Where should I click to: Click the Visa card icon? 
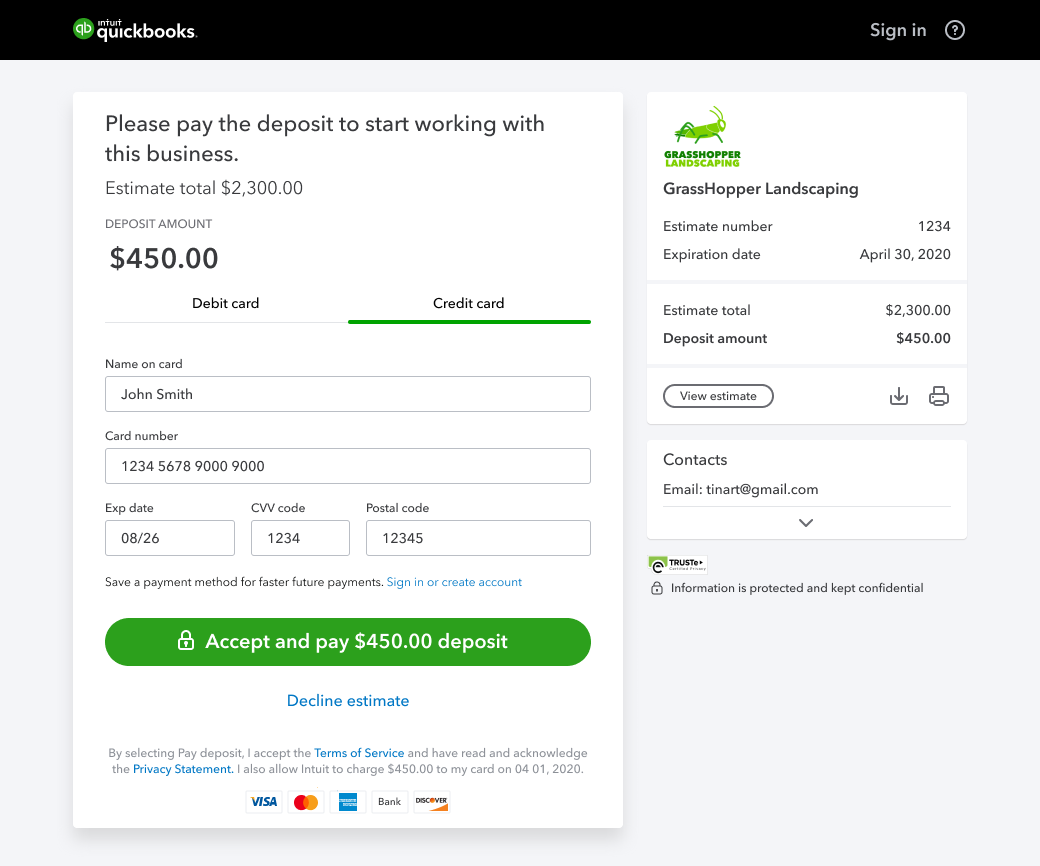264,801
